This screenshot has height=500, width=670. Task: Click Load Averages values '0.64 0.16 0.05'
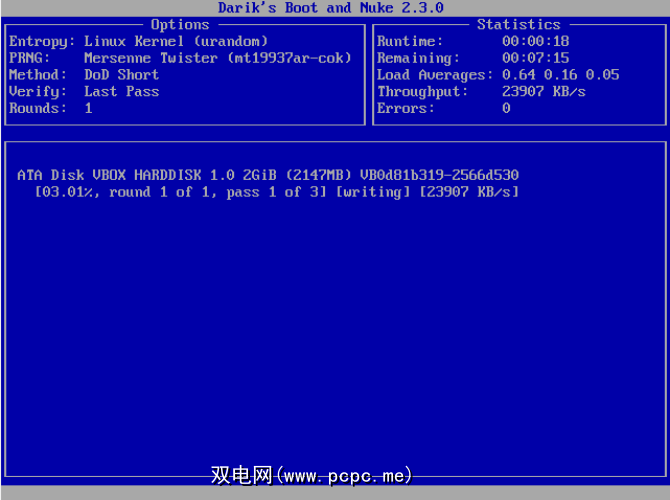[x=561, y=75]
